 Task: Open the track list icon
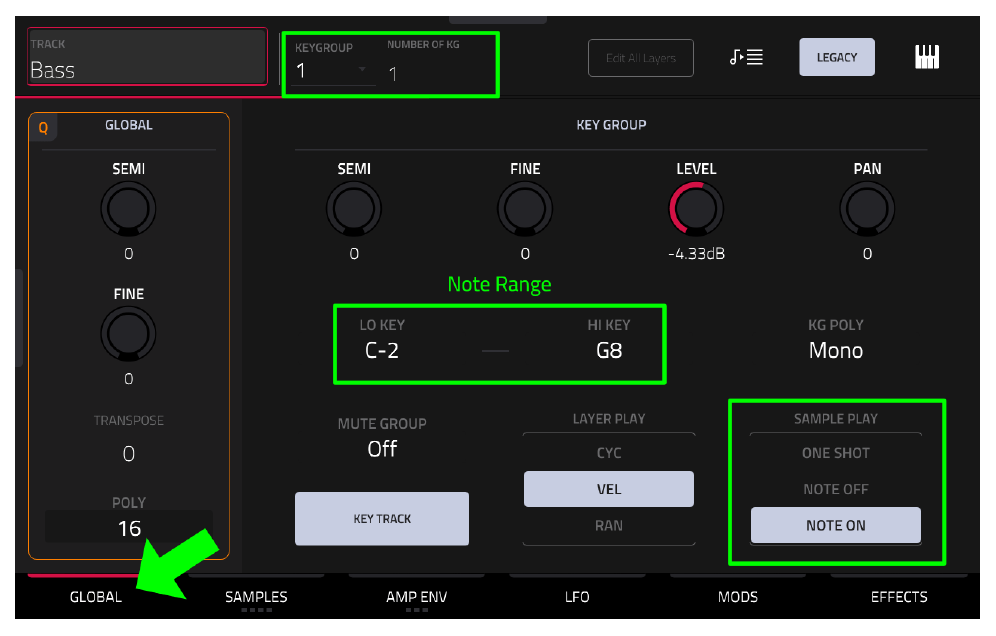(x=746, y=57)
